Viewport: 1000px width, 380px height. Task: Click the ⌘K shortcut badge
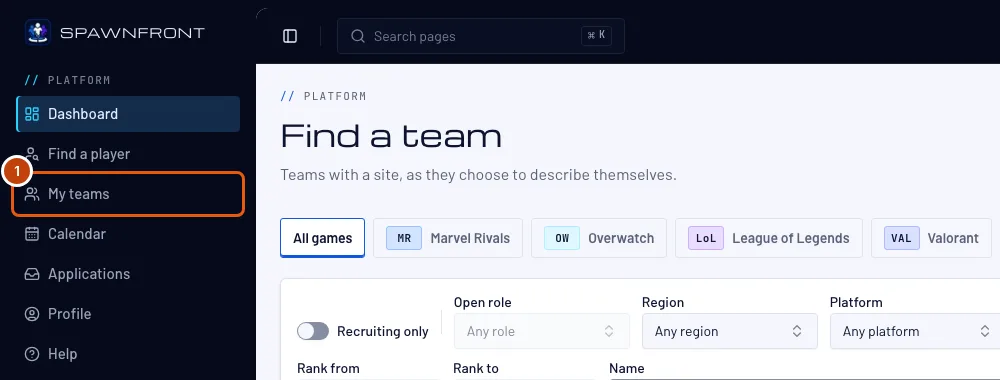[x=596, y=36]
